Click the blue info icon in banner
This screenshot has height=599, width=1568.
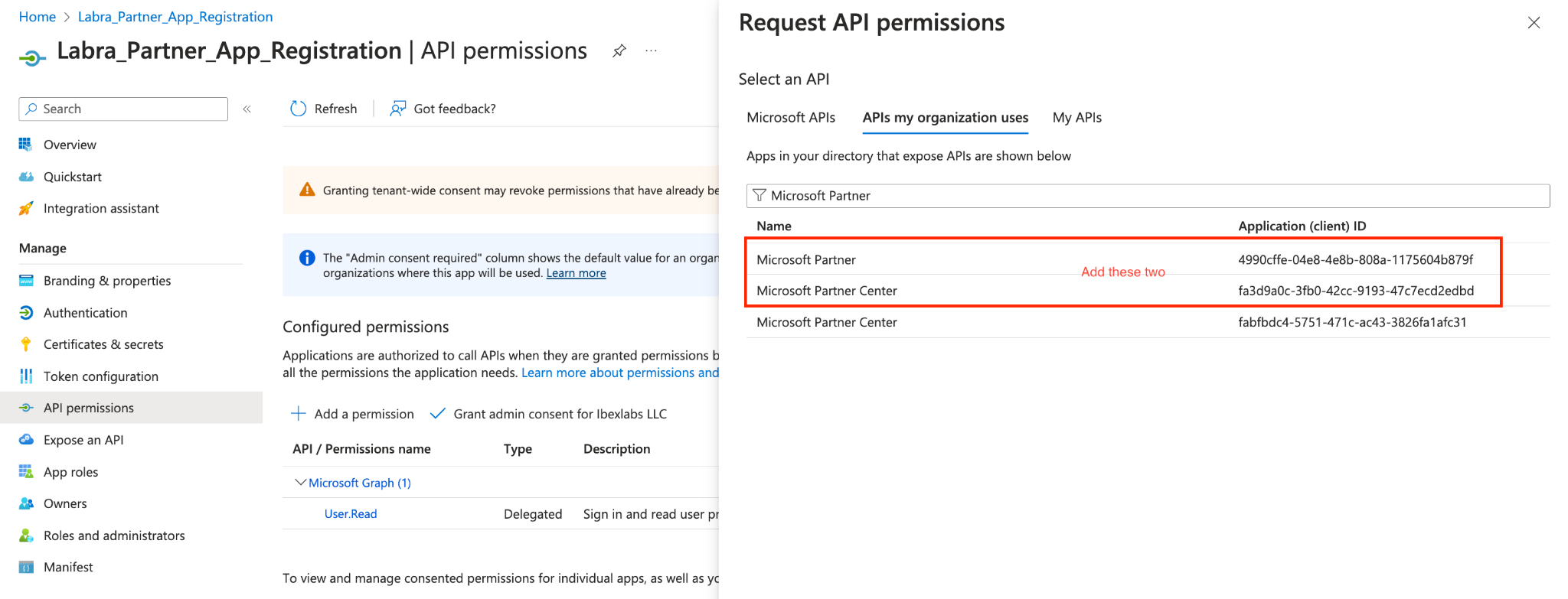(x=307, y=258)
